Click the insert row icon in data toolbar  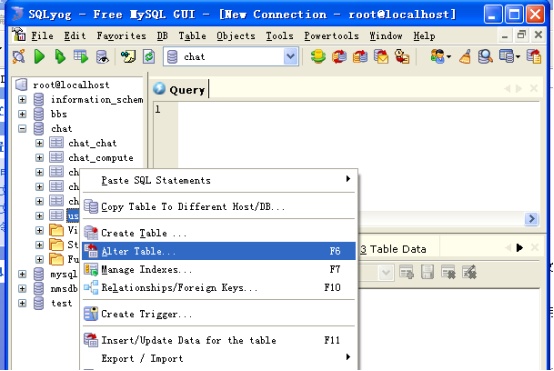point(406,272)
